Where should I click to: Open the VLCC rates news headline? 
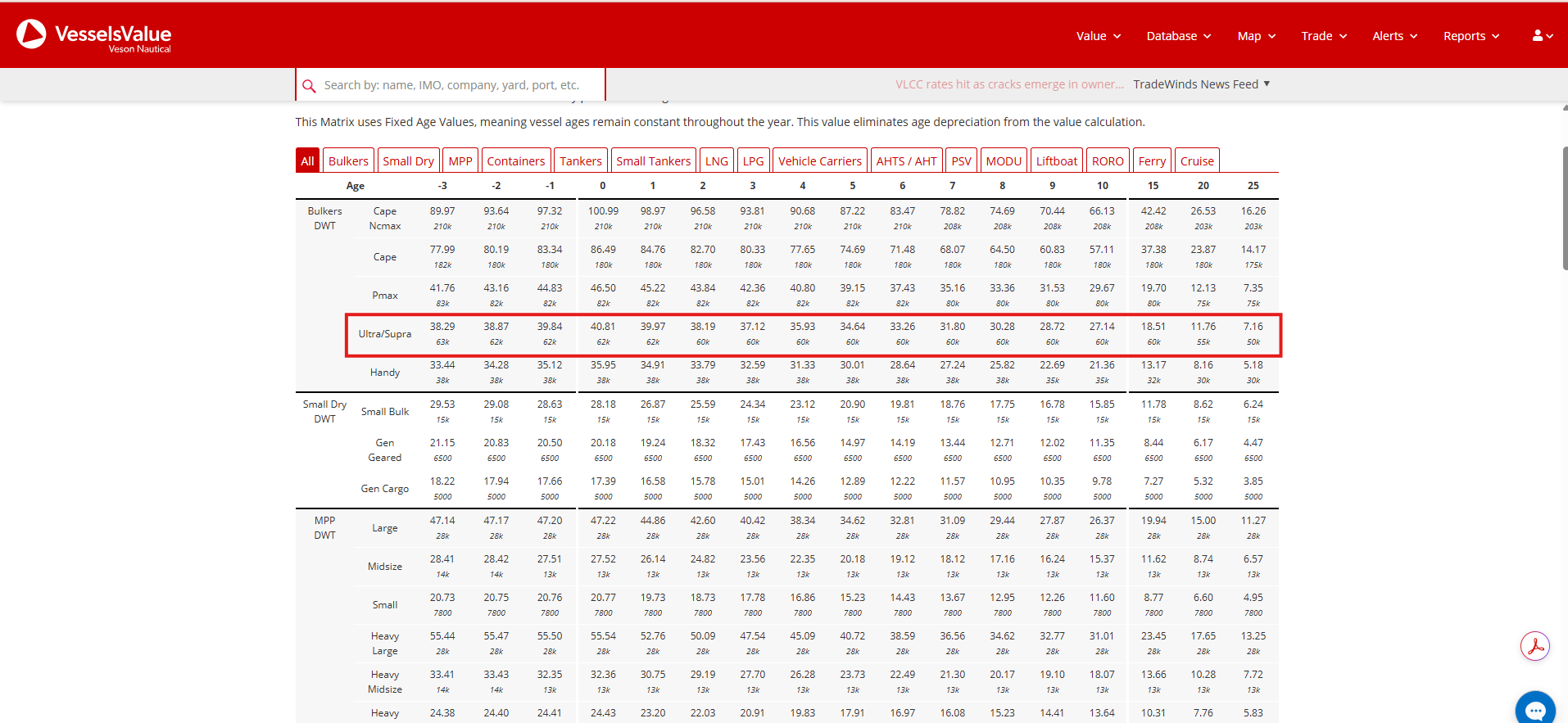coord(1009,84)
